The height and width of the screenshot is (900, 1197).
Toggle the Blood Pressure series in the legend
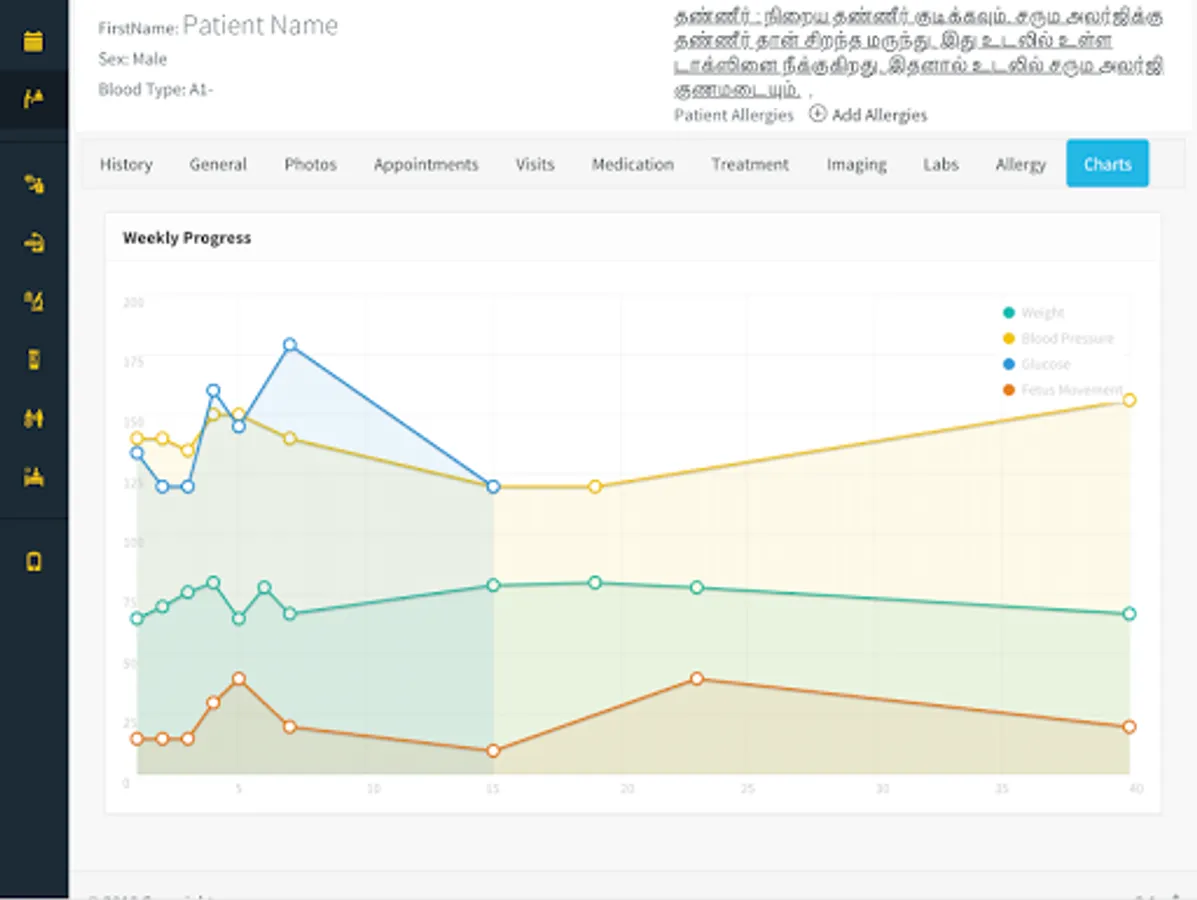click(1066, 339)
